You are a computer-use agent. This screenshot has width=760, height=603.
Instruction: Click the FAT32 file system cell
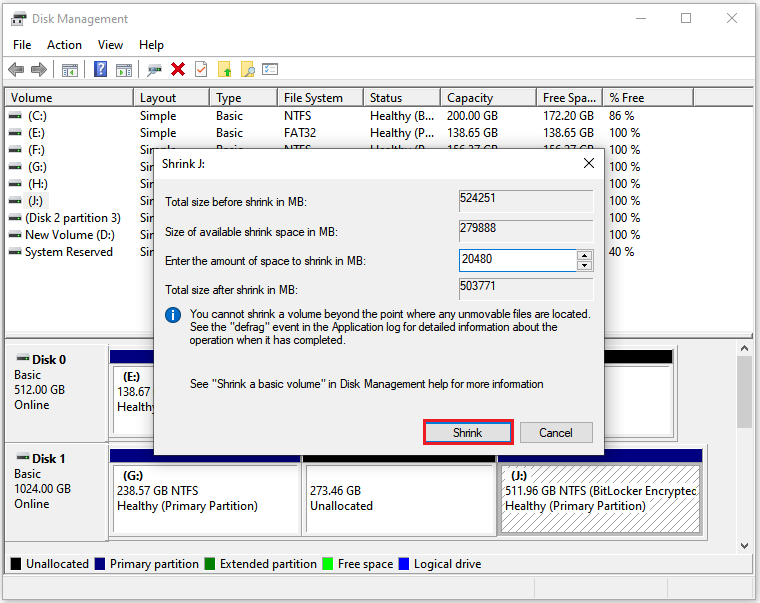[300, 133]
